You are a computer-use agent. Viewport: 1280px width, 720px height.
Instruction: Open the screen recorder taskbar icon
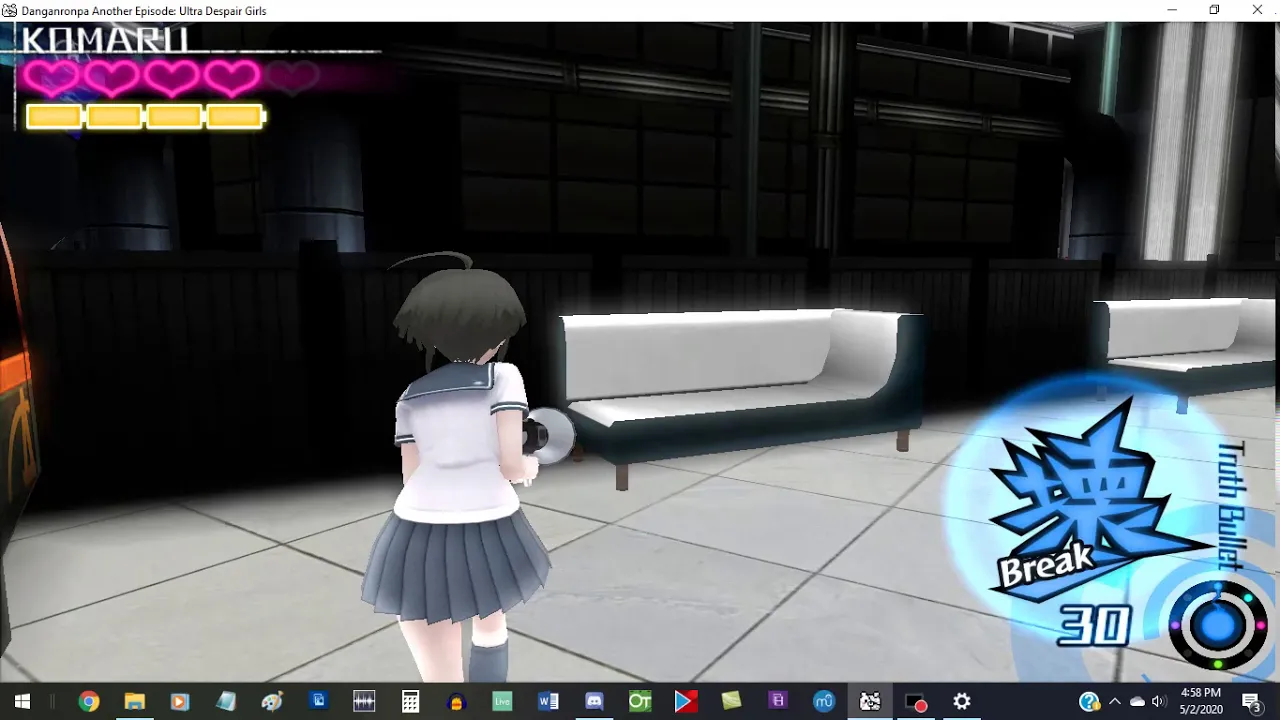[916, 702]
